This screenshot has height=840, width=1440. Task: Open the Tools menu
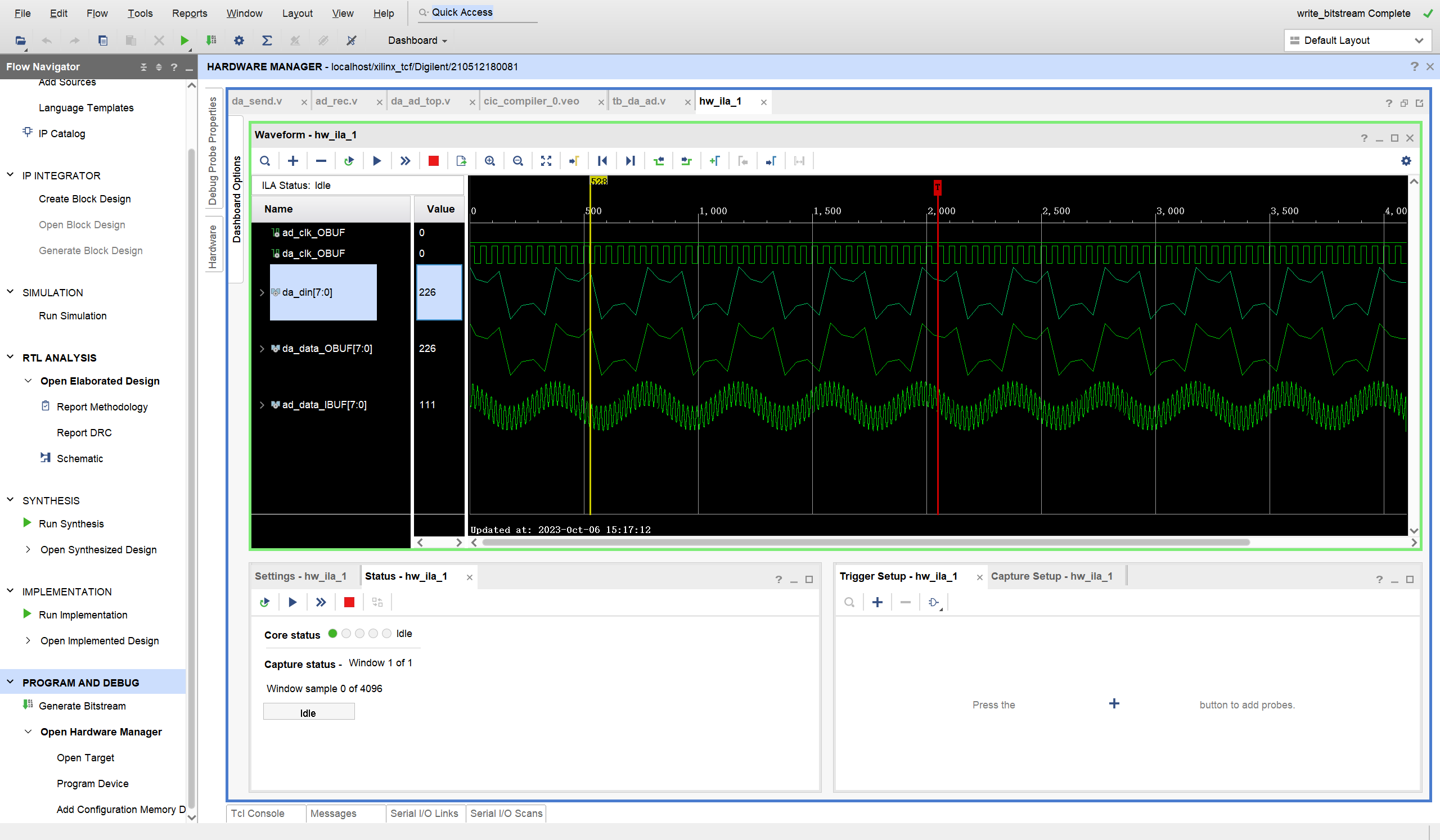(x=140, y=13)
